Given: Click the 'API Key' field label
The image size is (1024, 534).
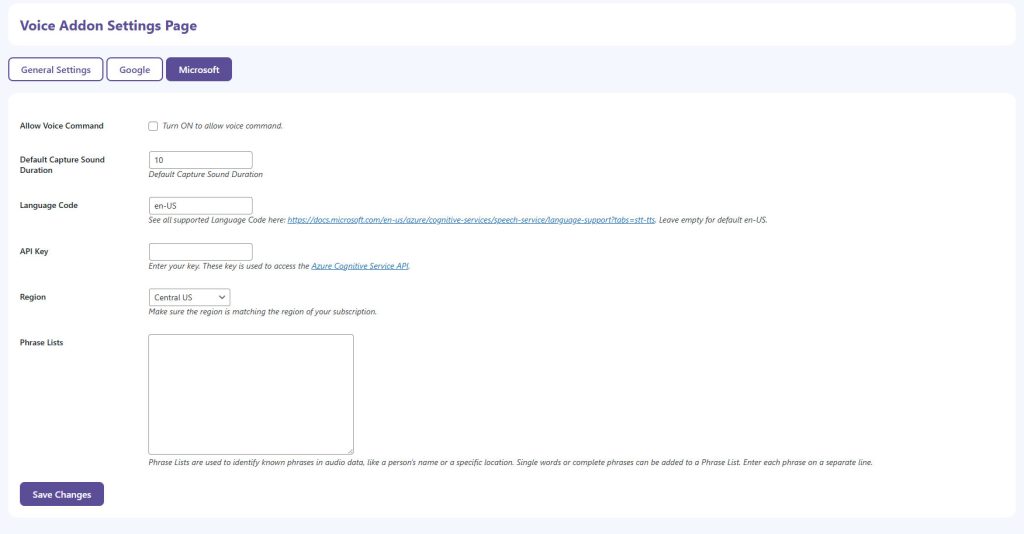Looking at the screenshot, I should tap(34, 251).
